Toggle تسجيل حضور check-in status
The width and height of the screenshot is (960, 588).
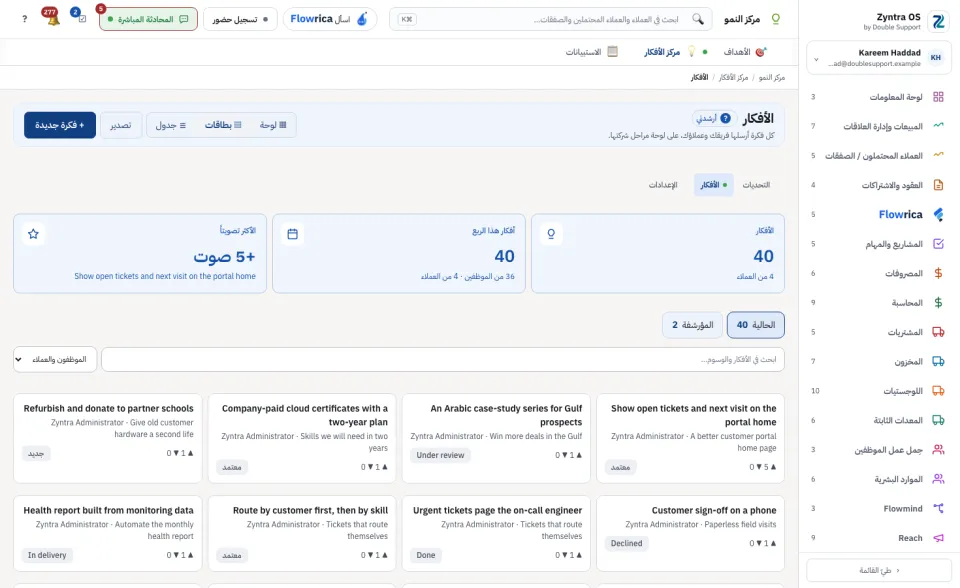tap(240, 19)
